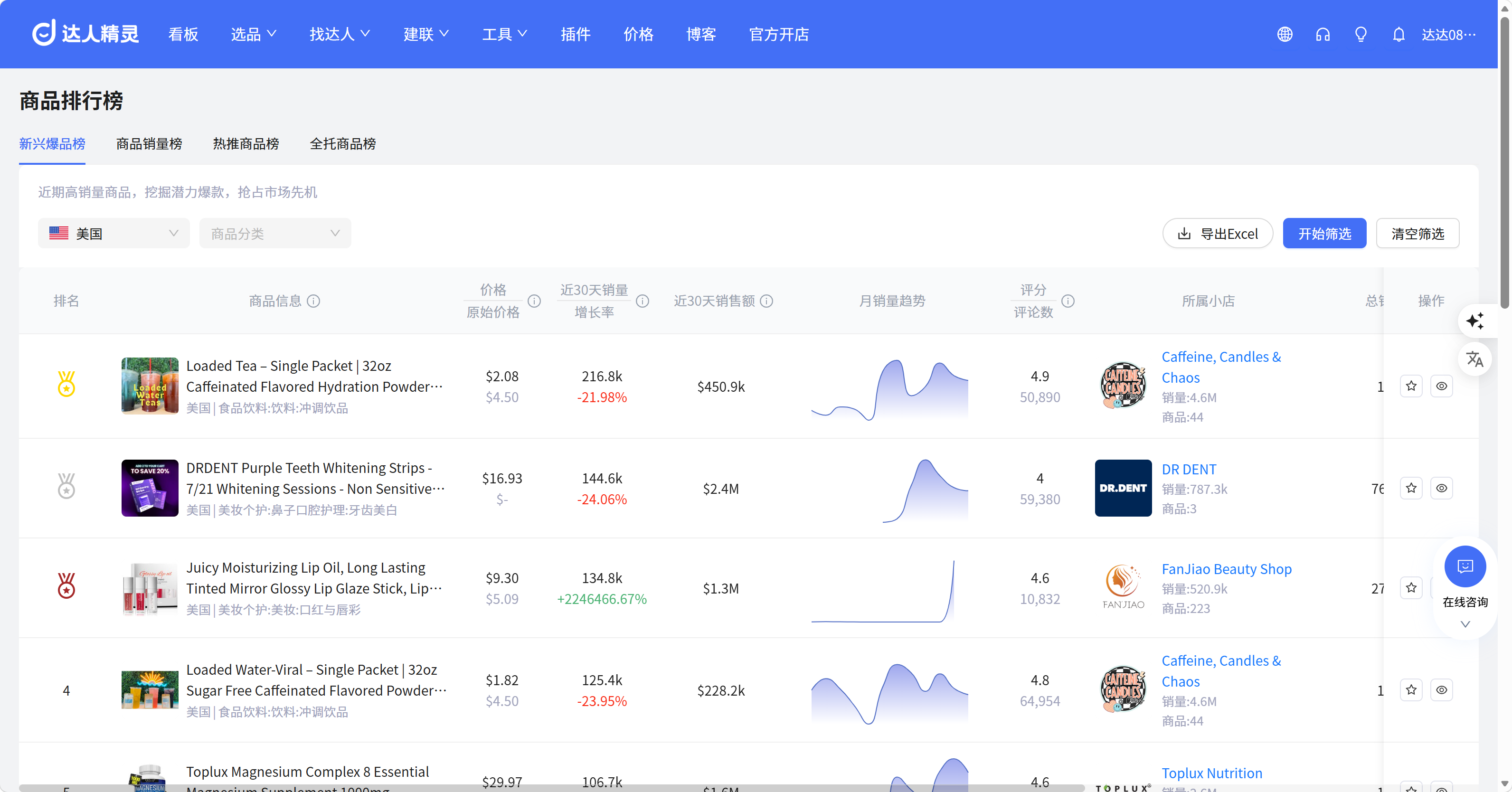Open the 看板 nav item
Screen dimensions: 1512x792
tap(183, 34)
